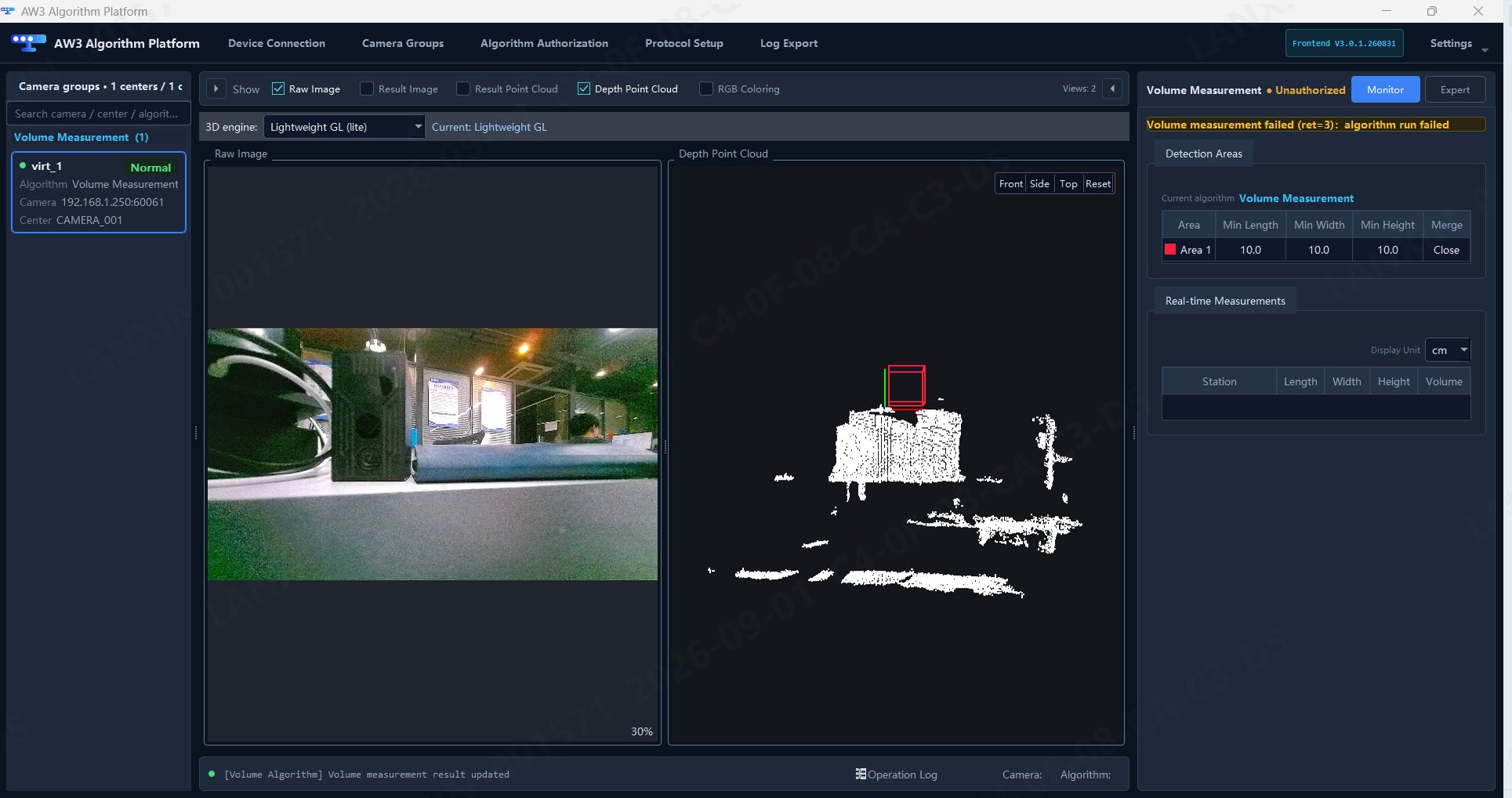Click the Area 1 label cell
Screen dimensions: 1512x798
1188,250
